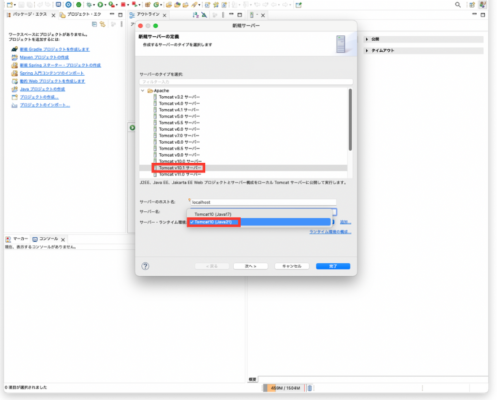
Task: Click the server type list scrollbar
Action: click(350, 119)
